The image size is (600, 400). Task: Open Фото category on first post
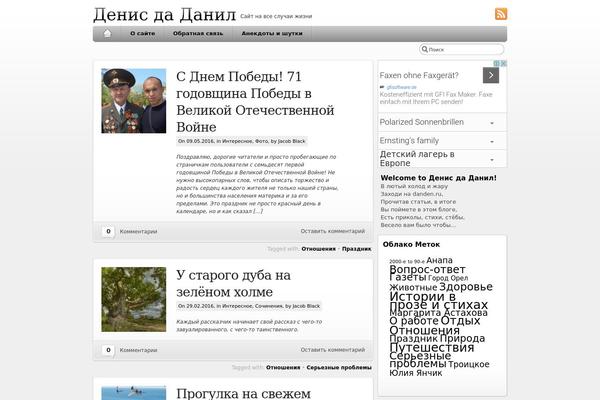(261, 141)
